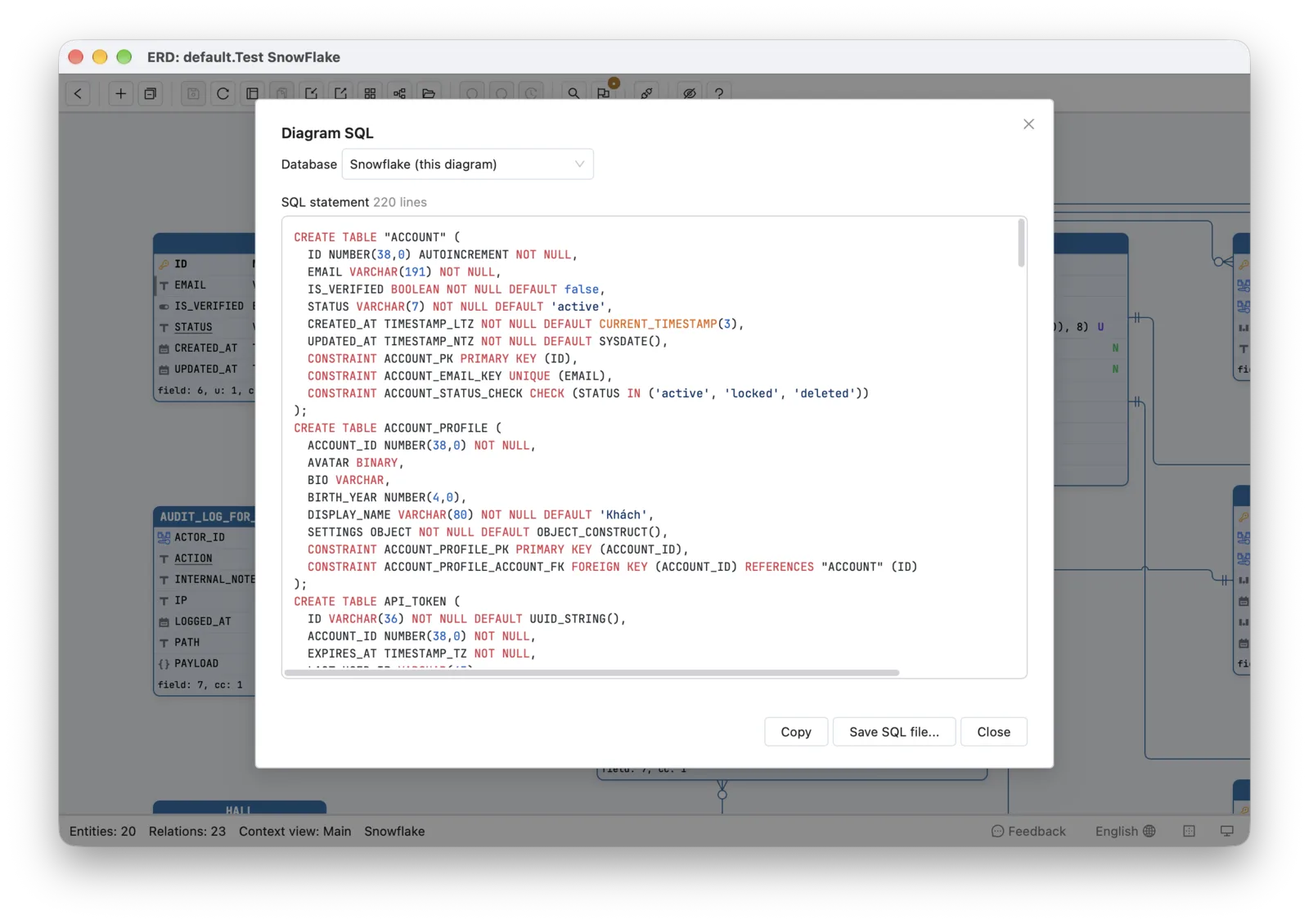Click the four-square grid toolbar icon
Screen dimensions: 1309x924
pos(370,93)
